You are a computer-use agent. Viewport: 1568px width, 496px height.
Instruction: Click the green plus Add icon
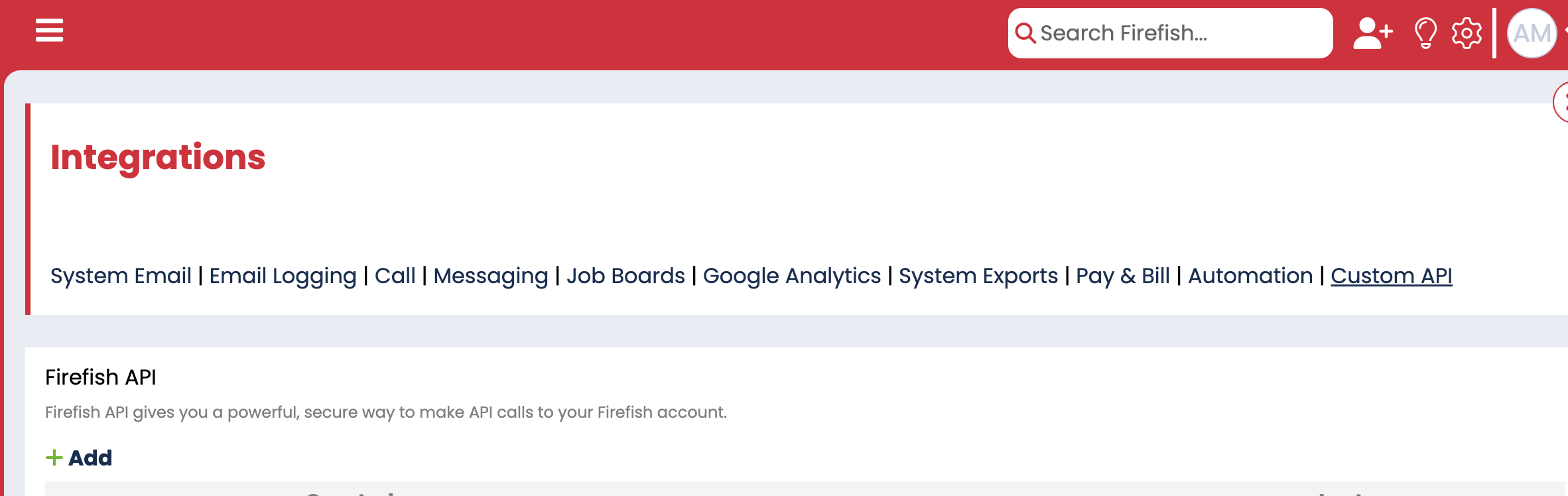(x=54, y=456)
